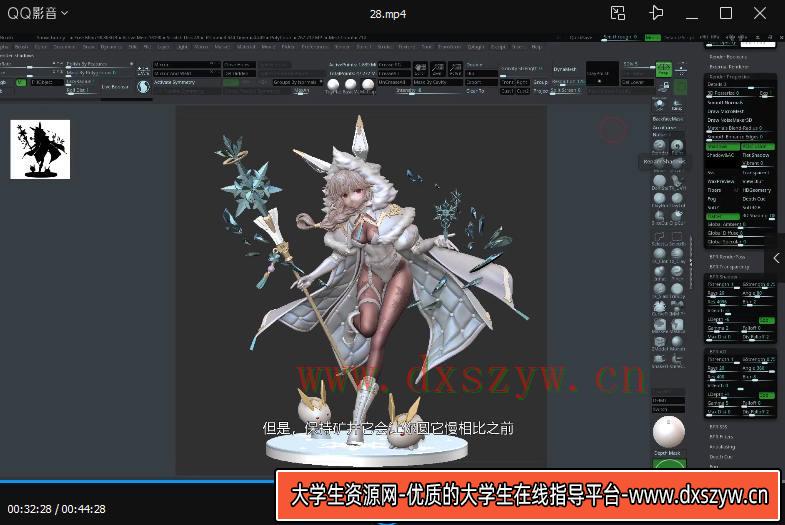Open the Light menu
The height and width of the screenshot is (525, 785).
point(182,47)
